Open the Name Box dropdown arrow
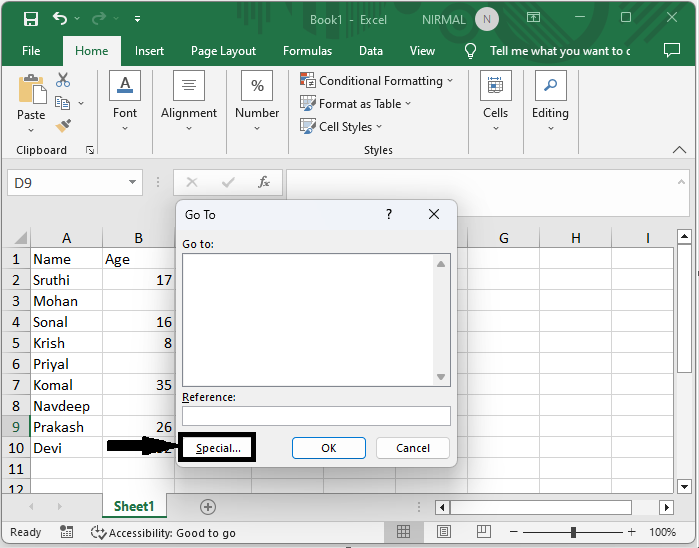699x548 pixels. click(132, 182)
